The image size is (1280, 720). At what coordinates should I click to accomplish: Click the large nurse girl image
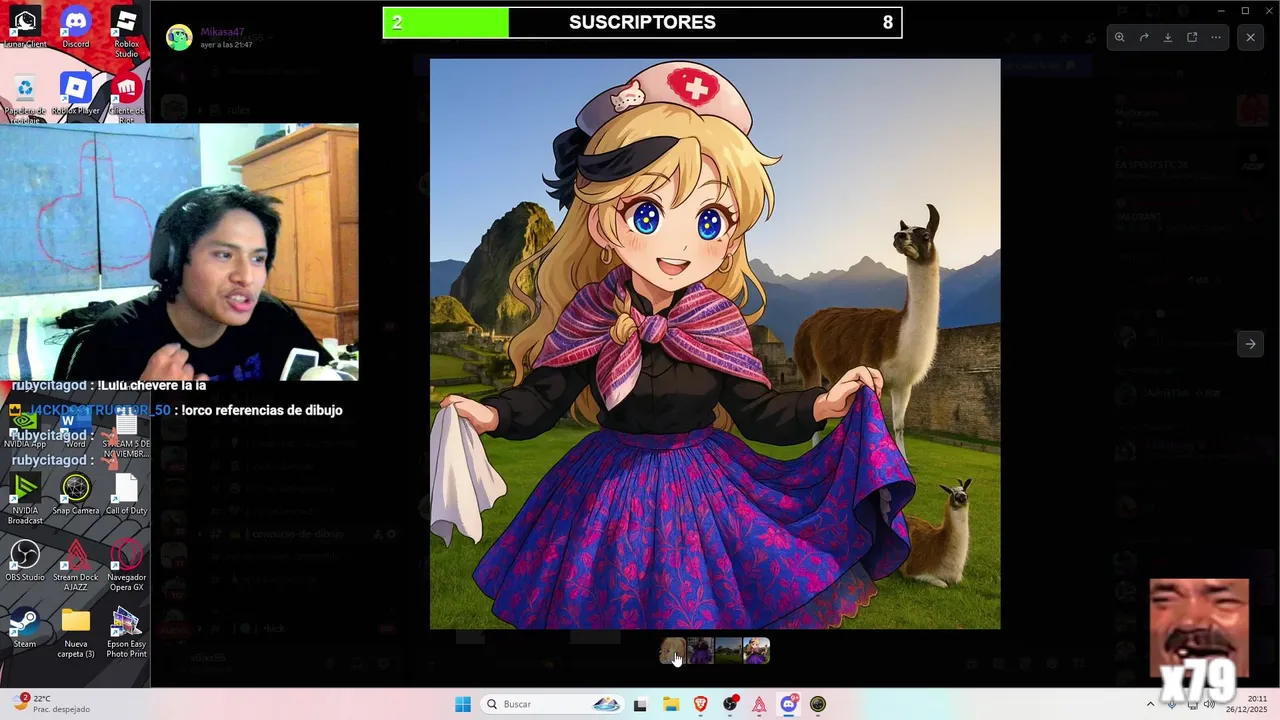pyautogui.click(x=715, y=344)
